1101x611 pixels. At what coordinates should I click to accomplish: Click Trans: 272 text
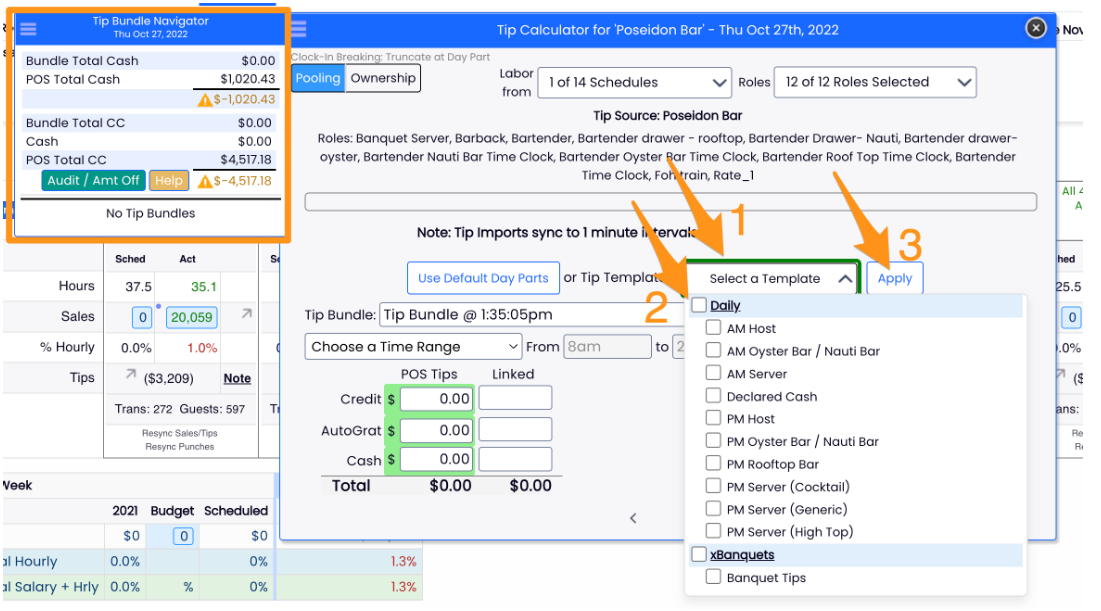point(143,409)
